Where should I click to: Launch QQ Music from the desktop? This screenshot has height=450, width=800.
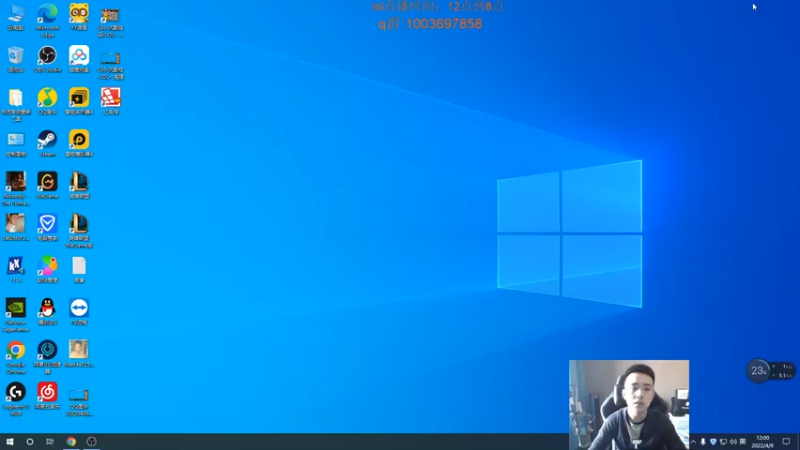click(47, 102)
